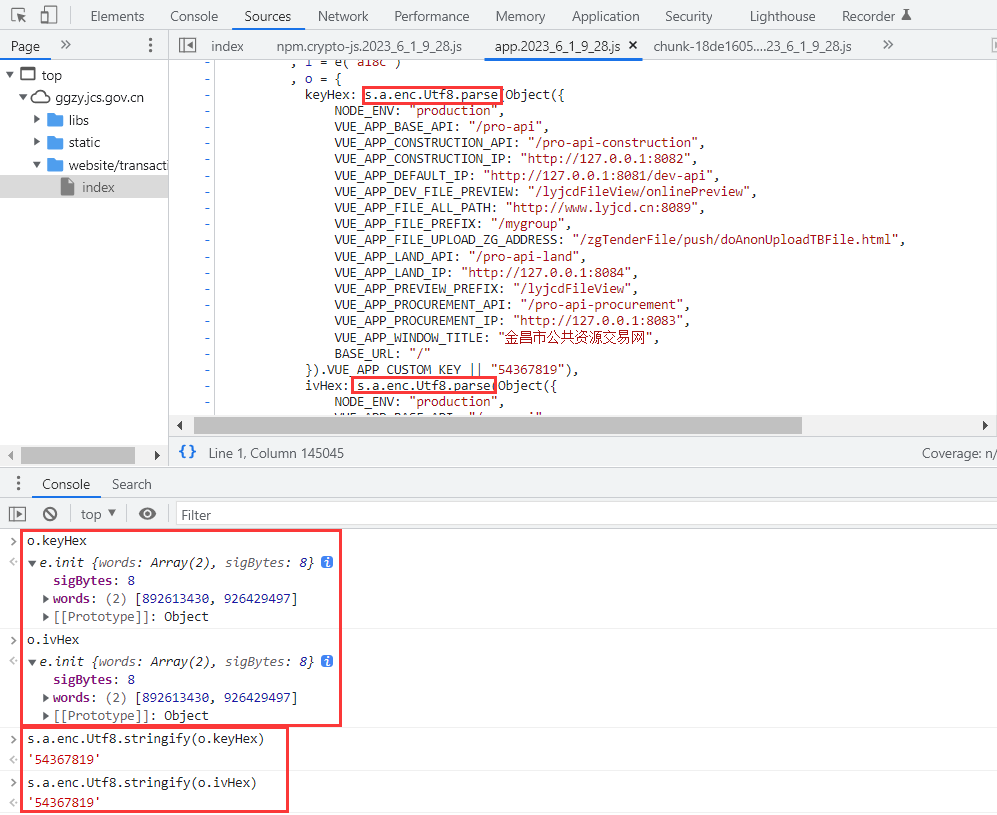
Task: Show the console sidebar icon
Action: pyautogui.click(x=17, y=514)
